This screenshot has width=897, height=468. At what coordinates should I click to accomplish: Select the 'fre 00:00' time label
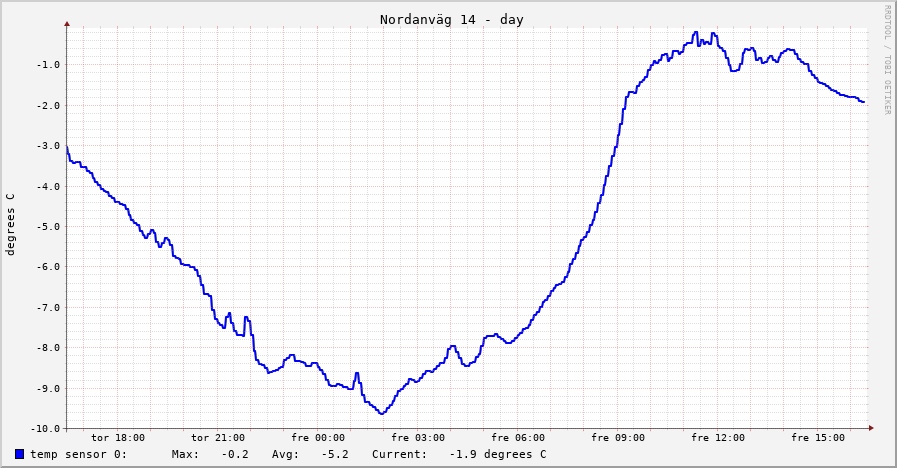coord(318,437)
